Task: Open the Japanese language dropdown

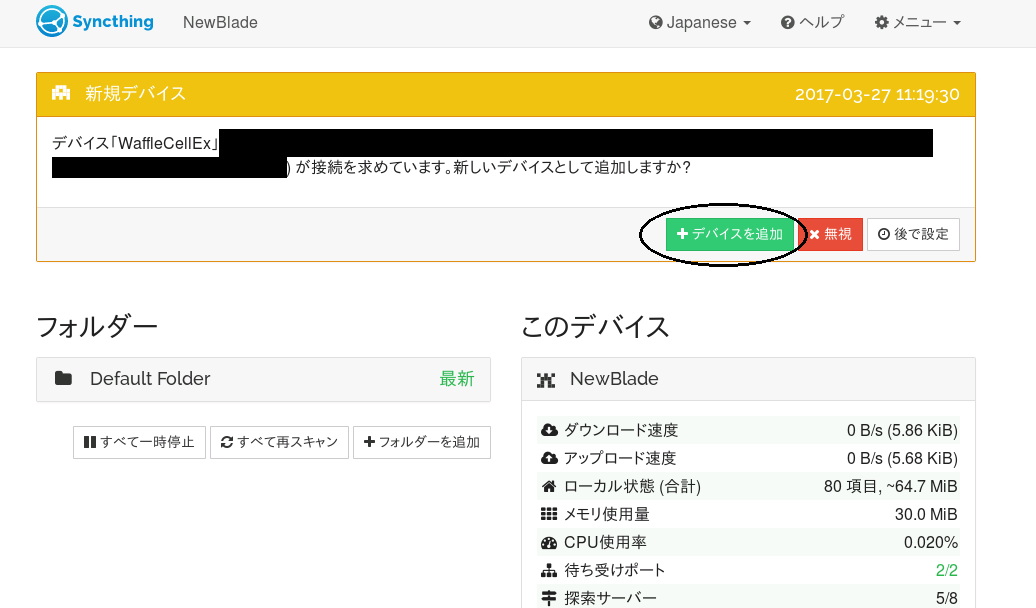Action: (x=699, y=22)
